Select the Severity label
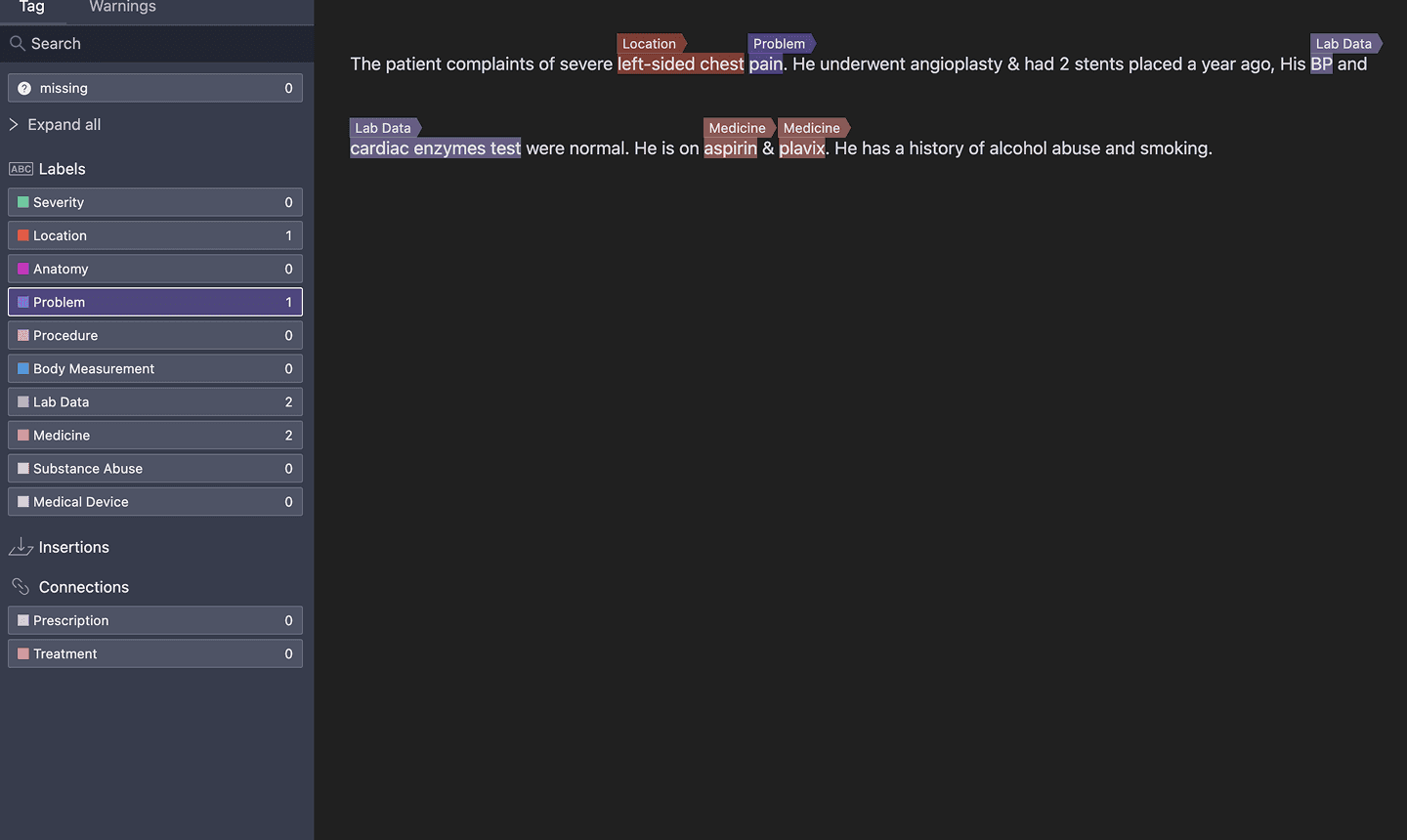Image resolution: width=1407 pixels, height=840 pixels. 155,202
